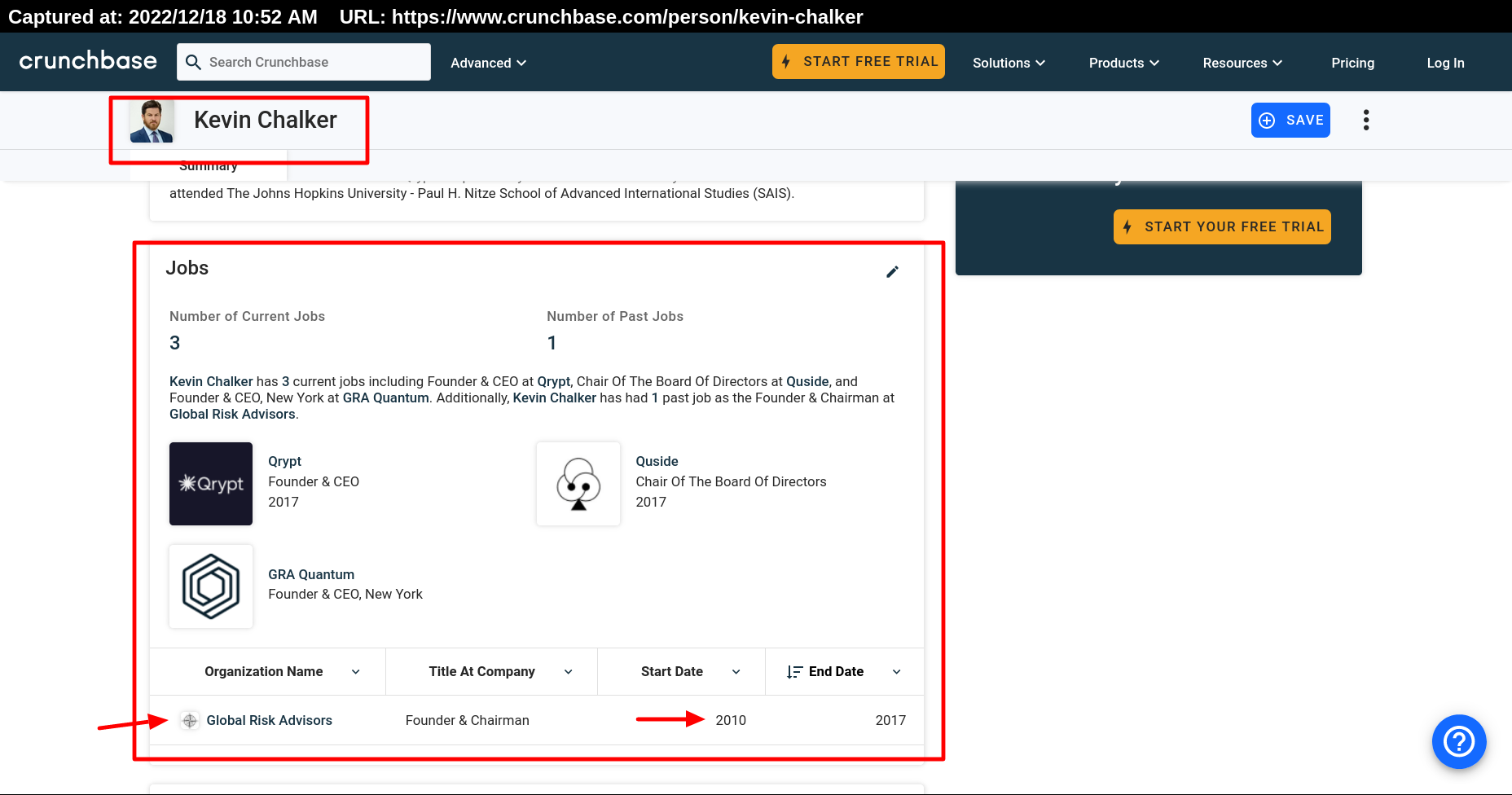The width and height of the screenshot is (1512, 795).
Task: Click Kevin Chalker's profile photo
Action: coord(152,121)
